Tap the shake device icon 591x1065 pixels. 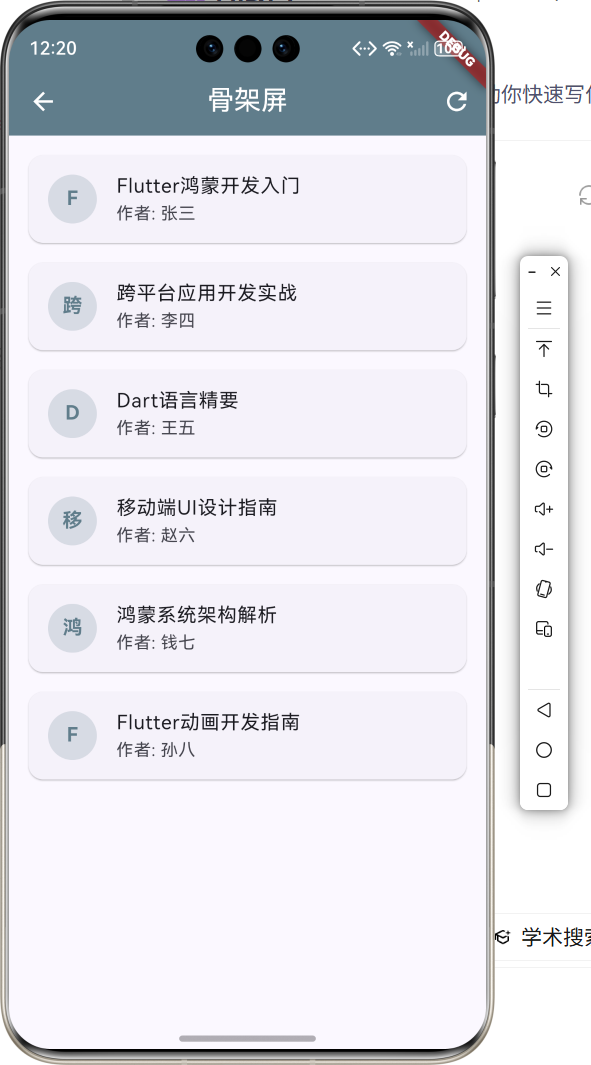[544, 588]
